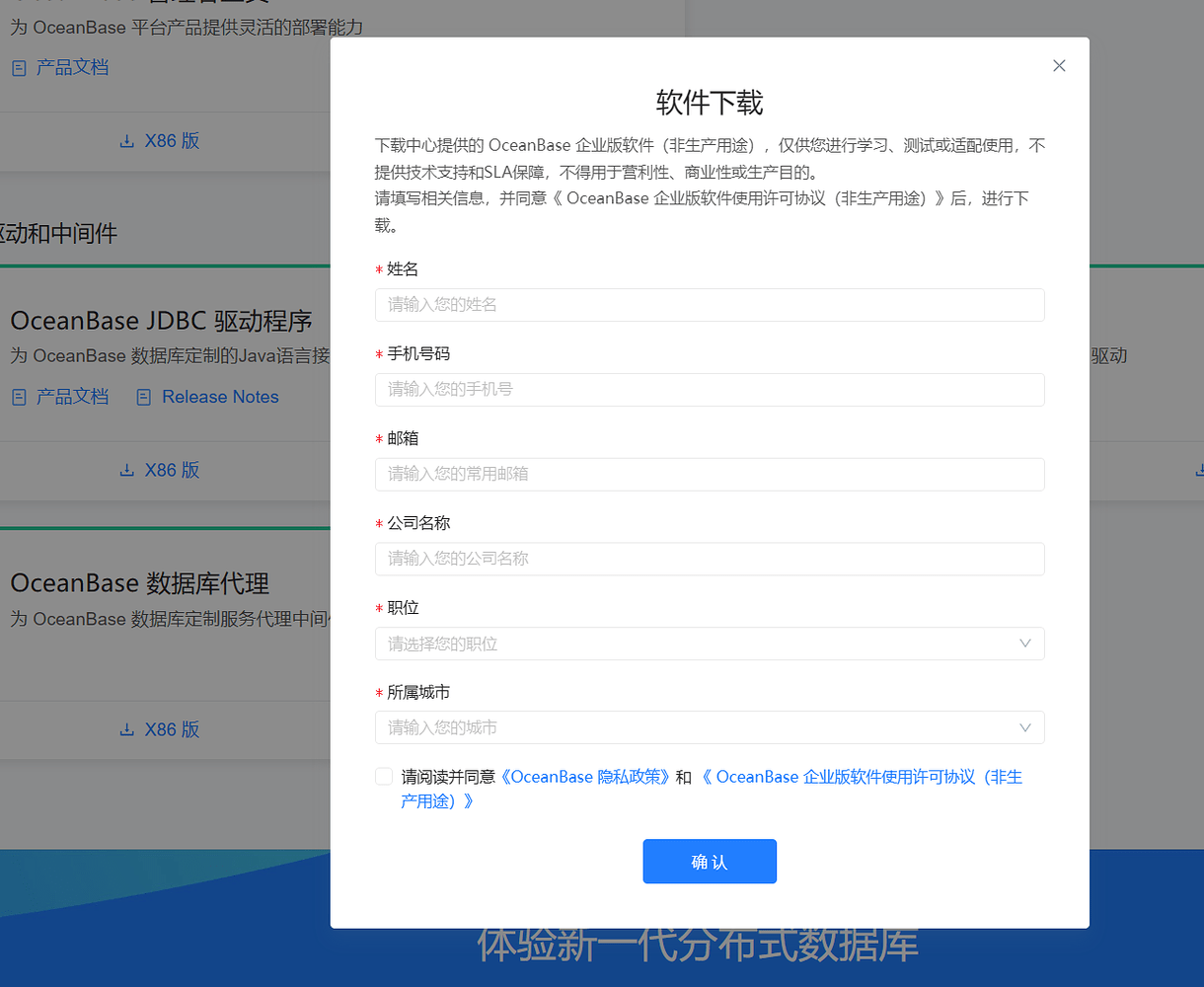The image size is (1204, 987).
Task: Open the 企业版软件使用许可协议 link
Action: coord(865,777)
